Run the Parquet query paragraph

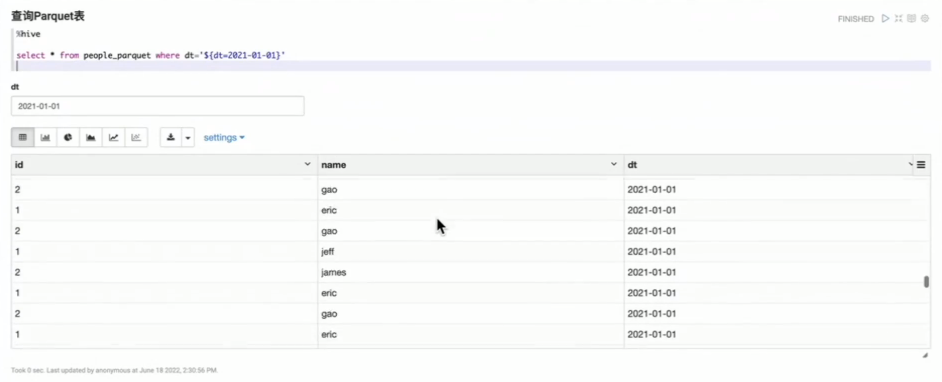coord(885,19)
